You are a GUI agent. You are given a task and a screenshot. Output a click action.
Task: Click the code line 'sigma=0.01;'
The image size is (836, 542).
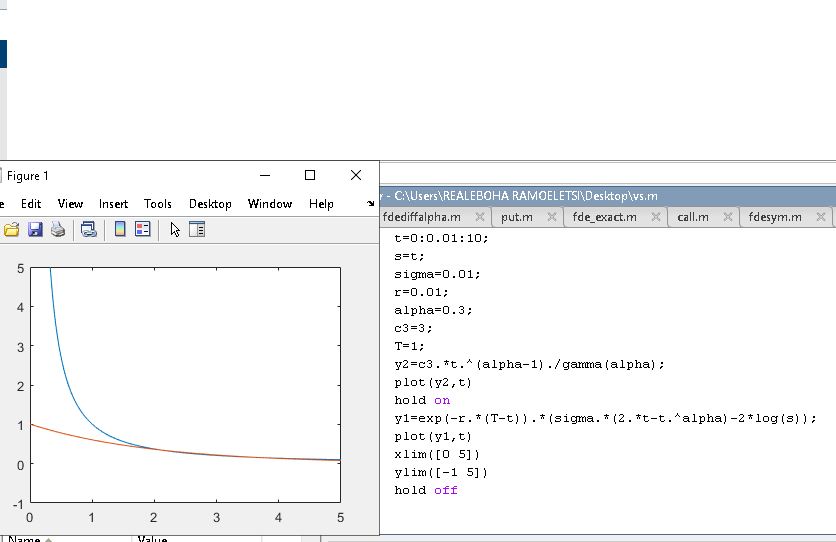[437, 274]
